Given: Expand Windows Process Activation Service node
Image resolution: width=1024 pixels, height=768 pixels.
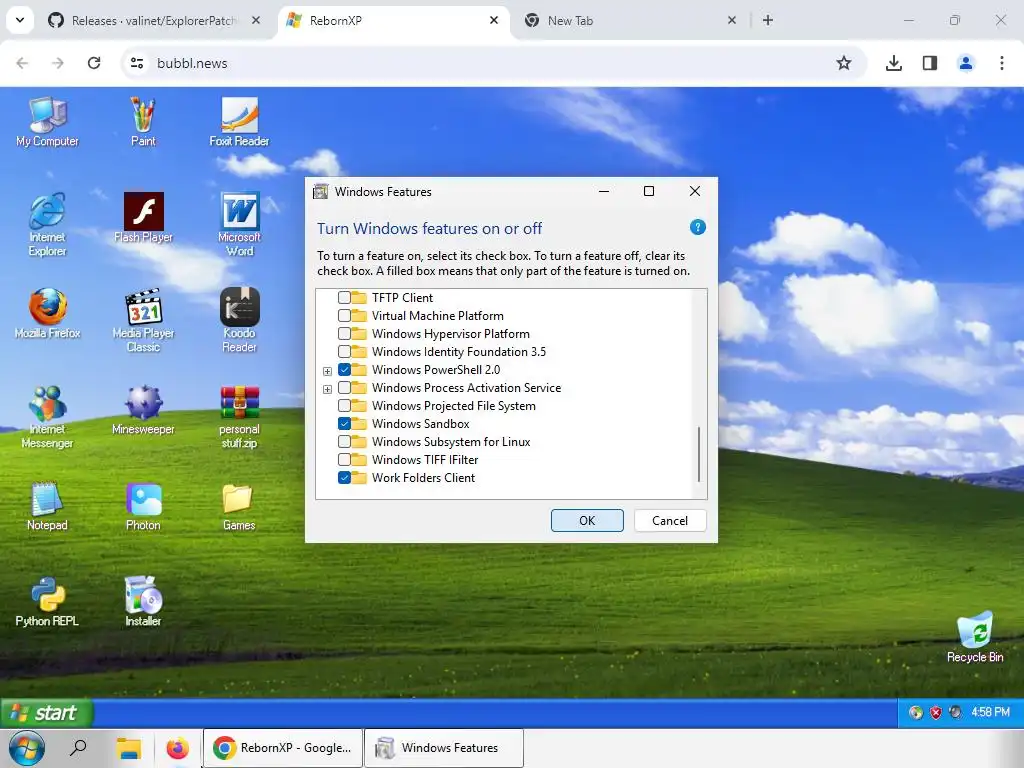Looking at the screenshot, I should [327, 389].
